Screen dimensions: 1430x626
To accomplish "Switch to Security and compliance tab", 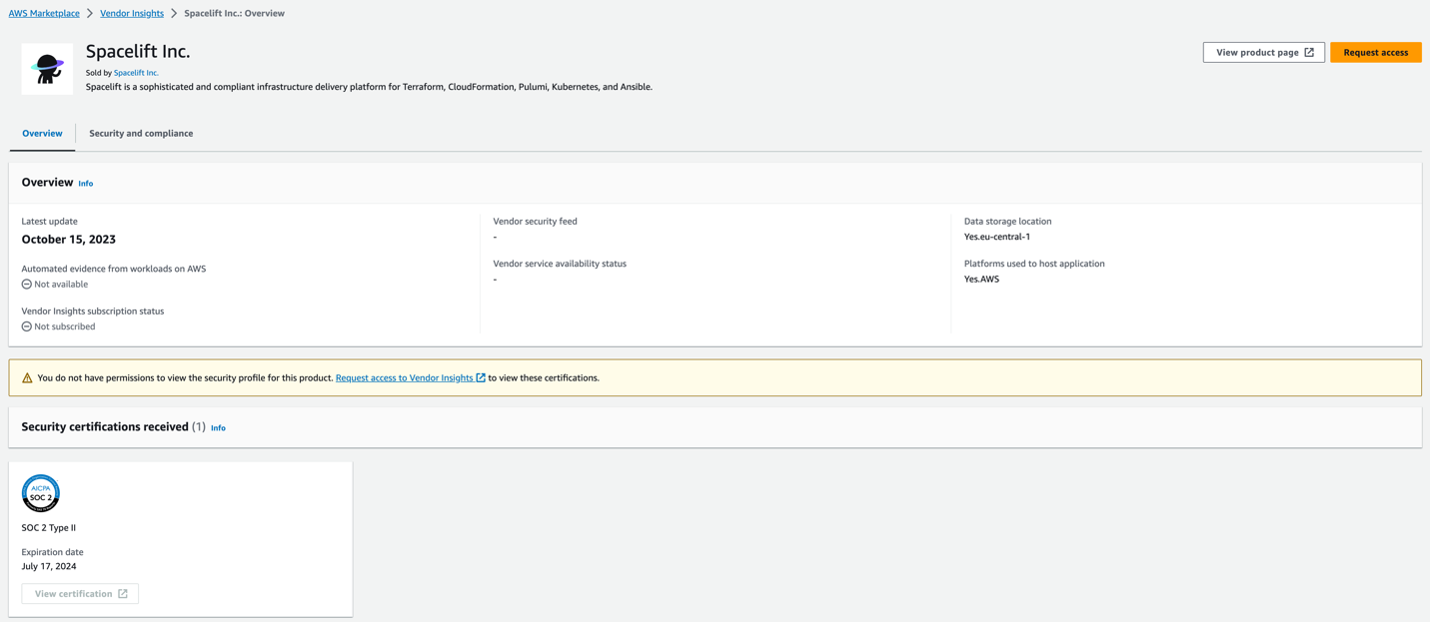I will 141,133.
